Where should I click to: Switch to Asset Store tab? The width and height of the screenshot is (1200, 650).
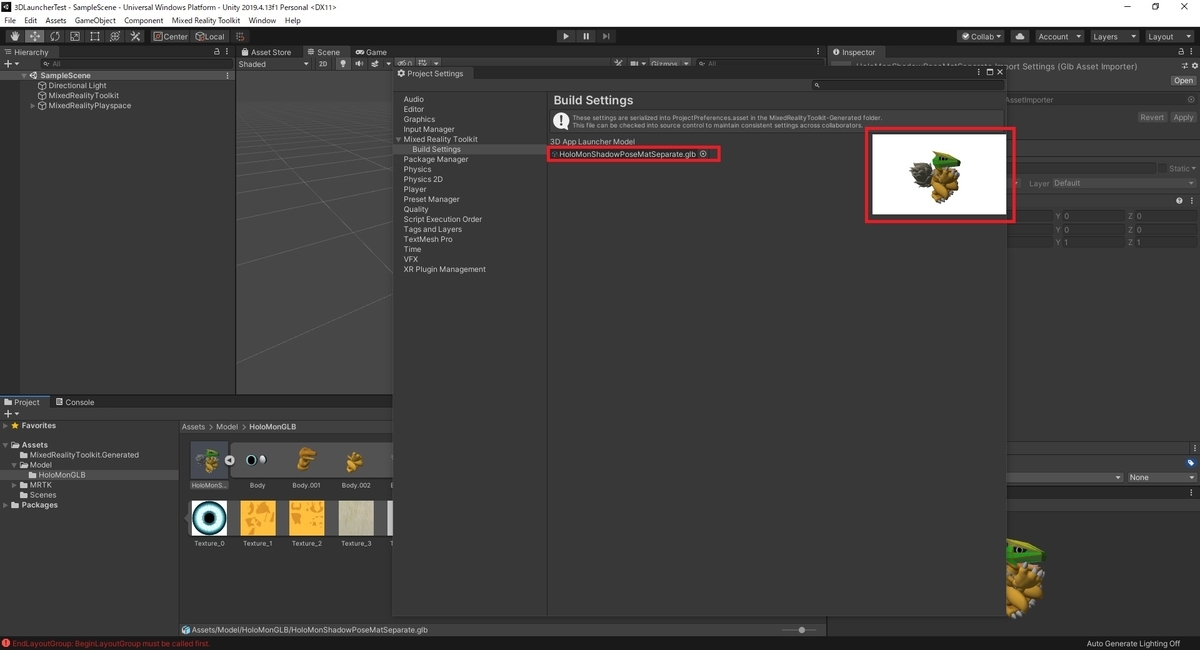[x=265, y=52]
